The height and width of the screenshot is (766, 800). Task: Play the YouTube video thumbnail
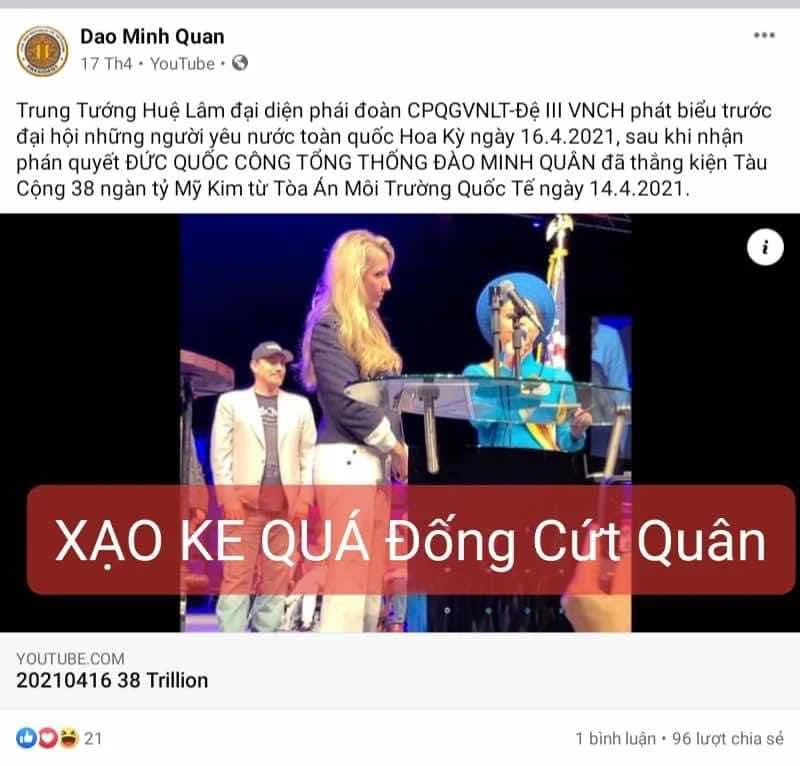(x=400, y=423)
